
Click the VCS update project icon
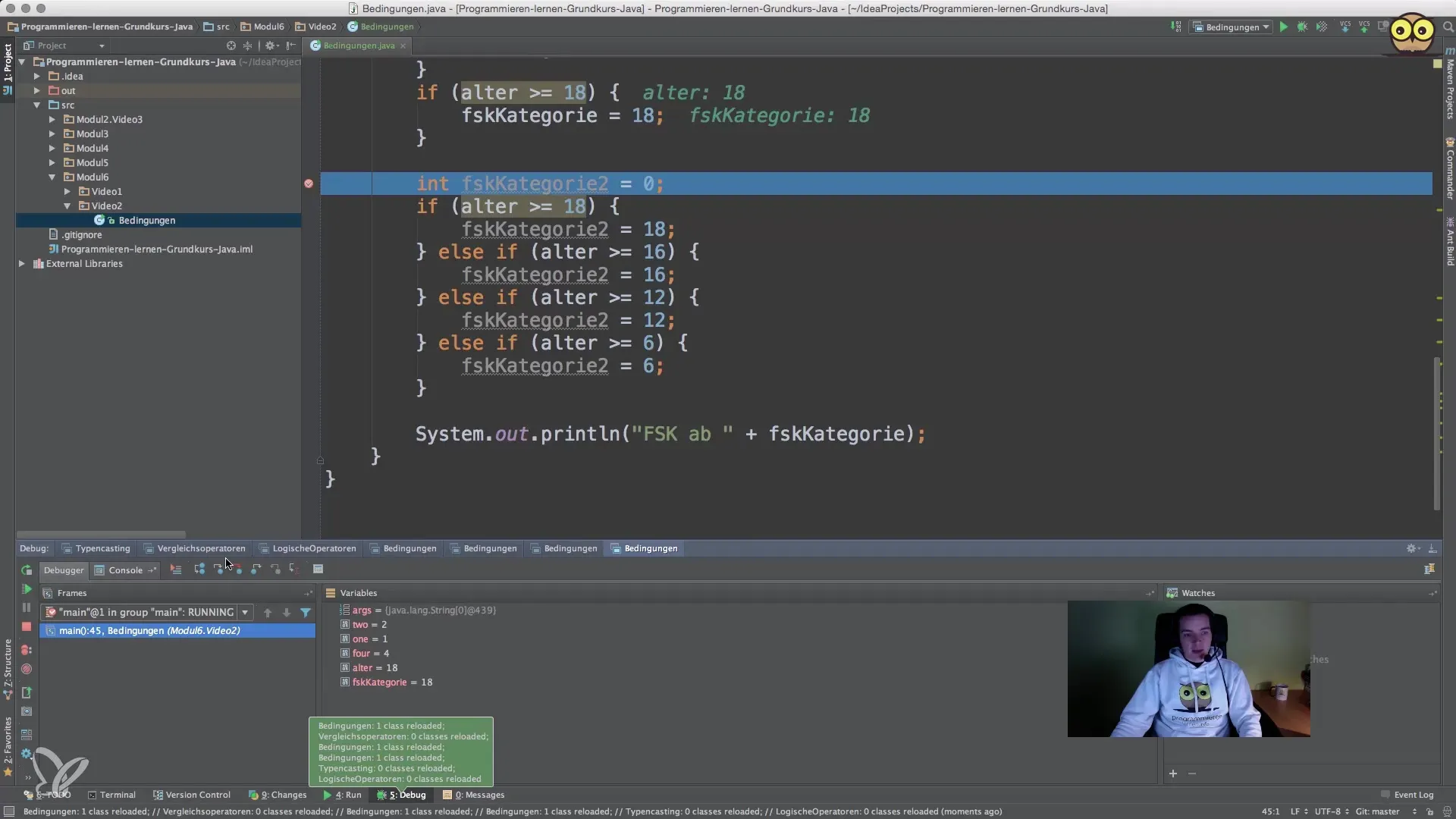tap(1345, 27)
